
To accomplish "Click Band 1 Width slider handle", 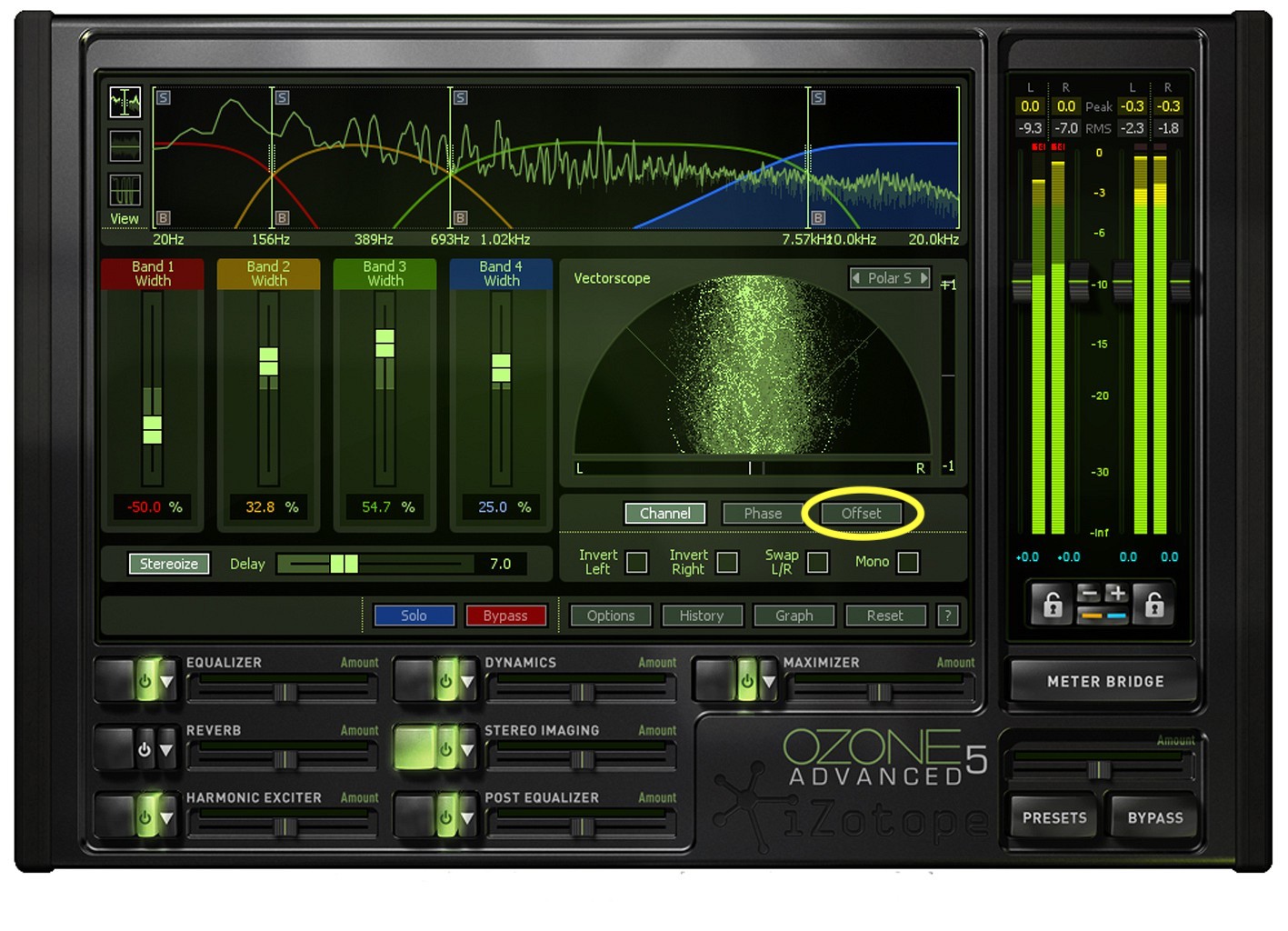I will [153, 429].
